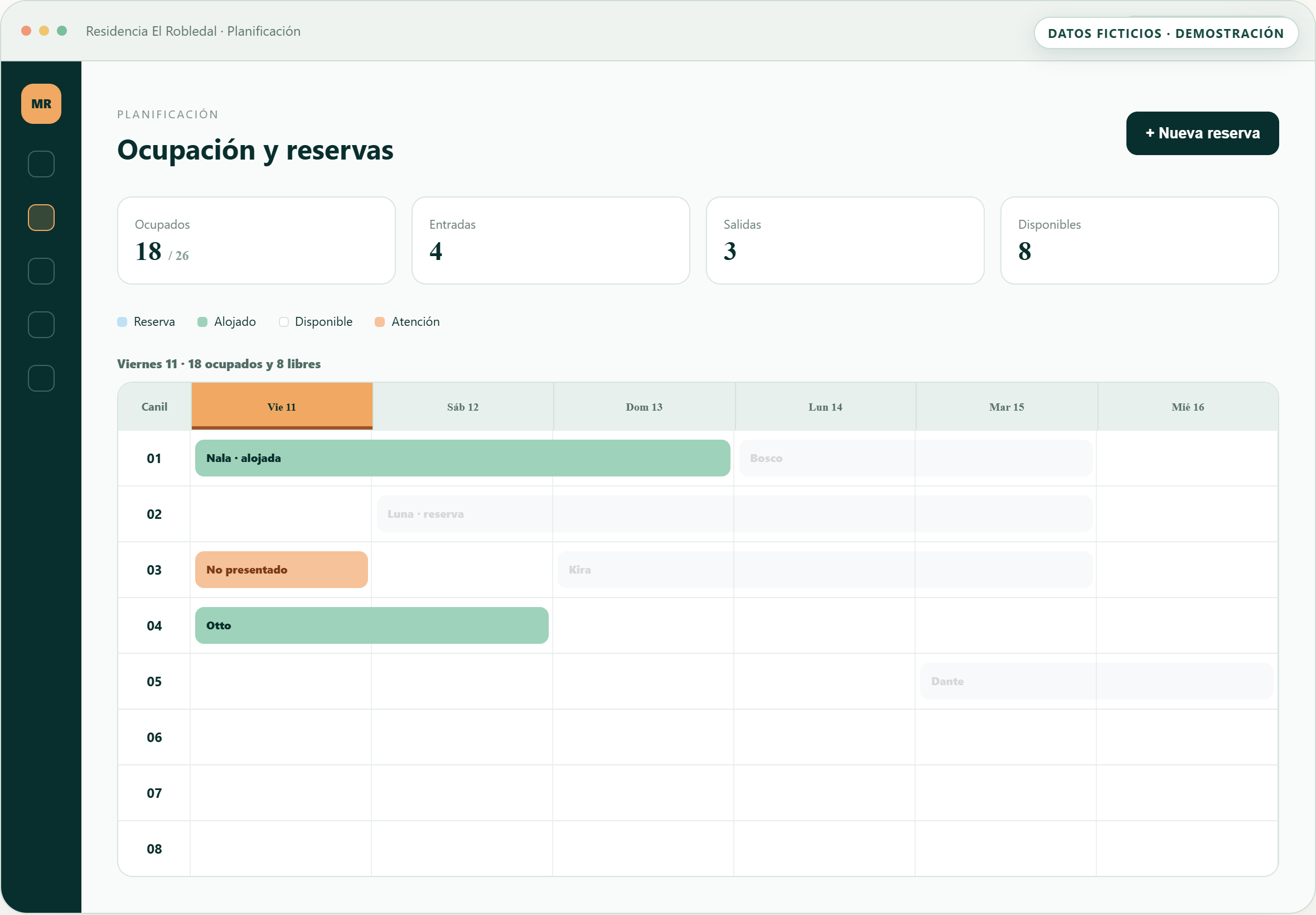Click the Dante reservation in kennel 05
The width and height of the screenshot is (1316, 915).
(1097, 681)
